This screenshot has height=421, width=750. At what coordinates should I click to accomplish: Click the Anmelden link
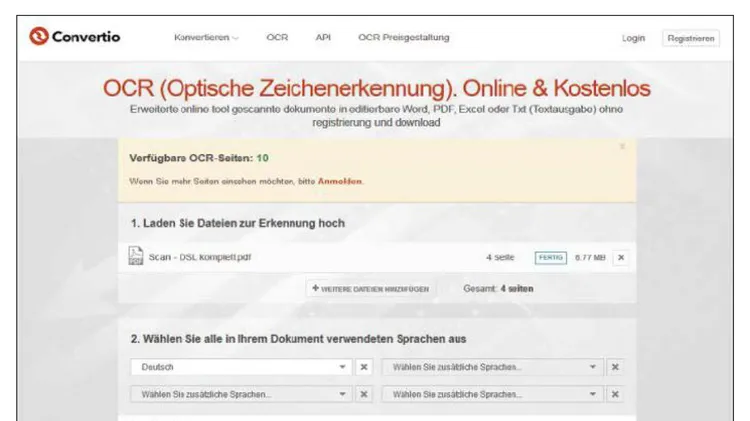pos(340,181)
